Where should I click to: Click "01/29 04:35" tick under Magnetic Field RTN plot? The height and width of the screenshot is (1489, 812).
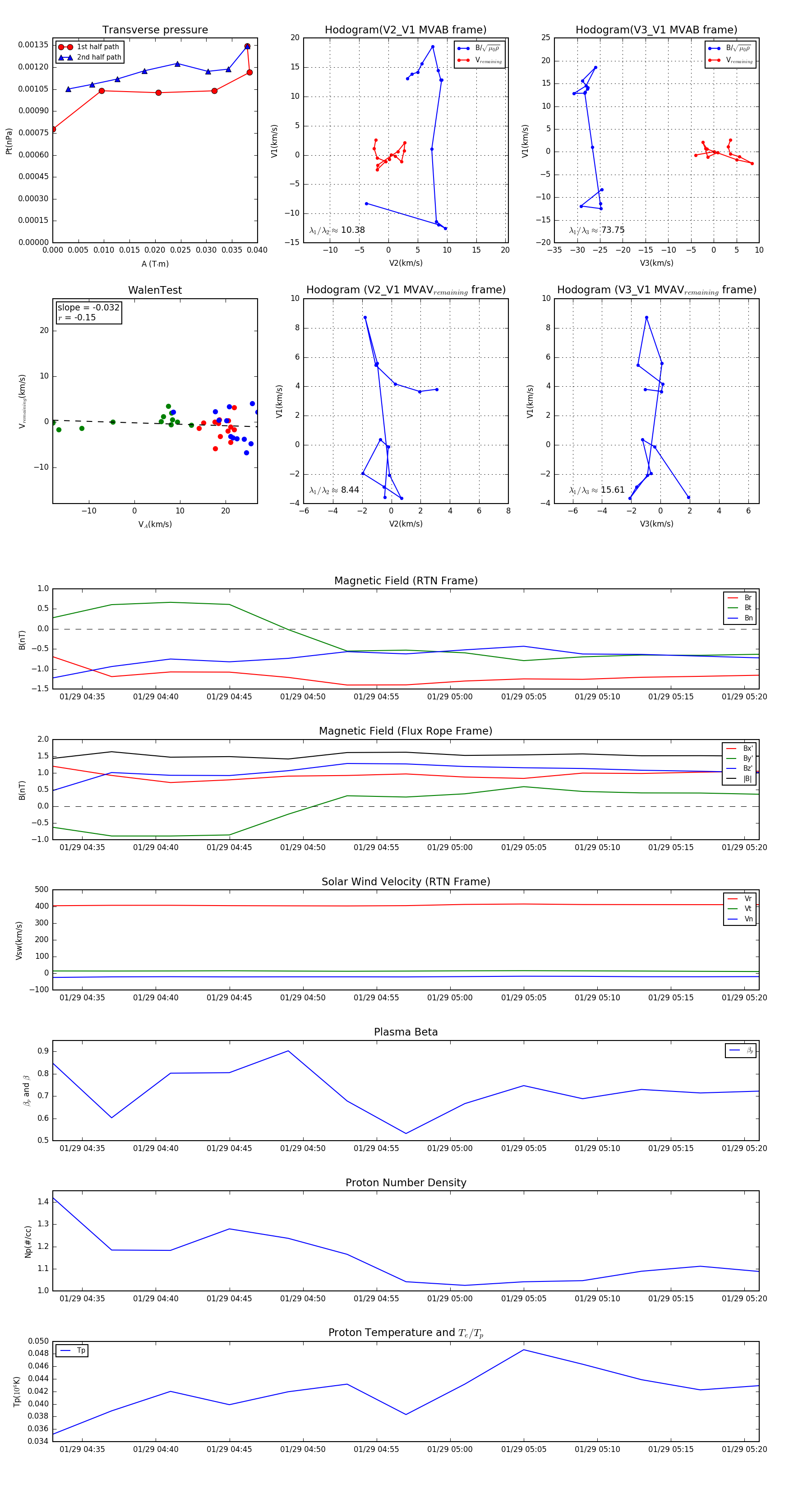[x=82, y=697]
